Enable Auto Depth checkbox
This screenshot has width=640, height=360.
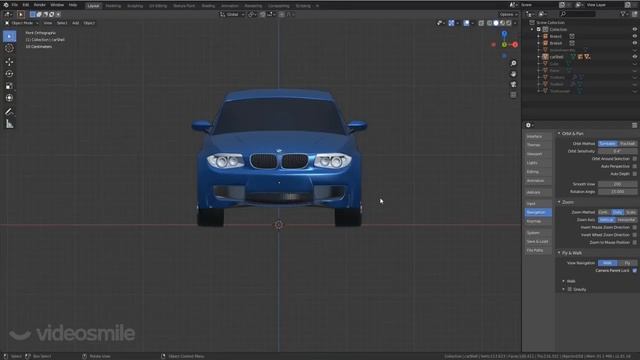click(x=634, y=174)
